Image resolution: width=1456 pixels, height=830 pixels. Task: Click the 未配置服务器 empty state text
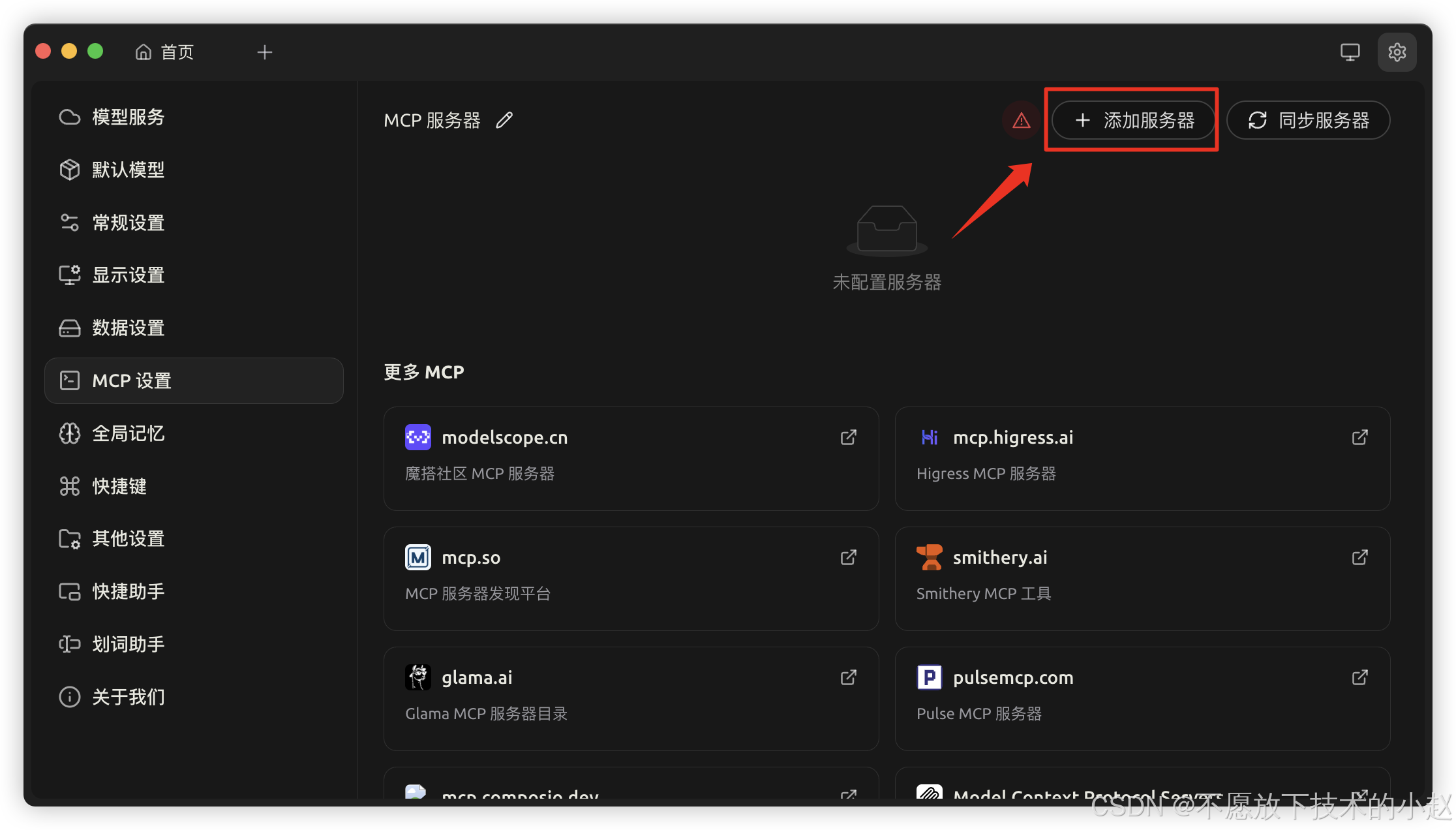pos(887,283)
